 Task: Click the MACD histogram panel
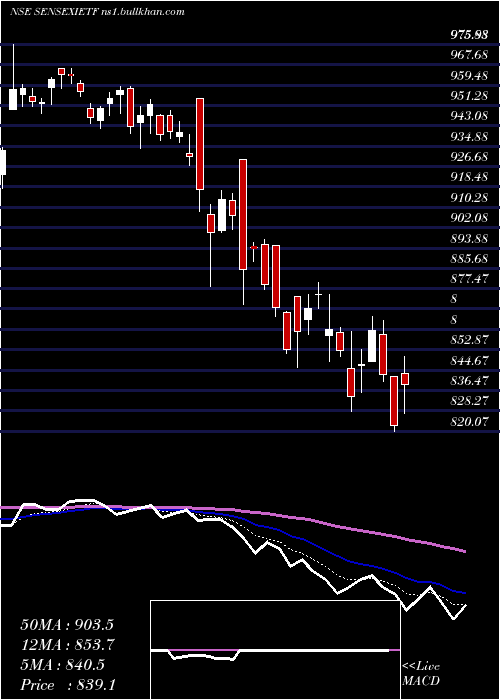point(275,650)
